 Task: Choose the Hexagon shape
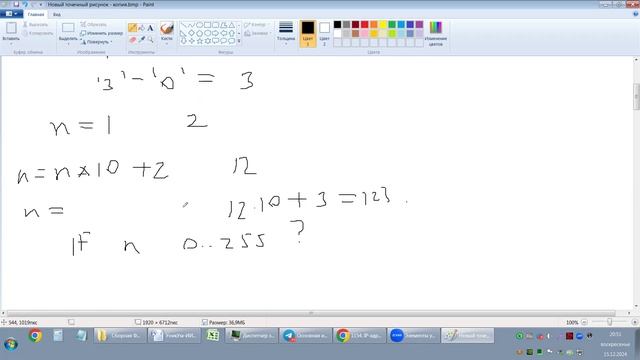207,33
